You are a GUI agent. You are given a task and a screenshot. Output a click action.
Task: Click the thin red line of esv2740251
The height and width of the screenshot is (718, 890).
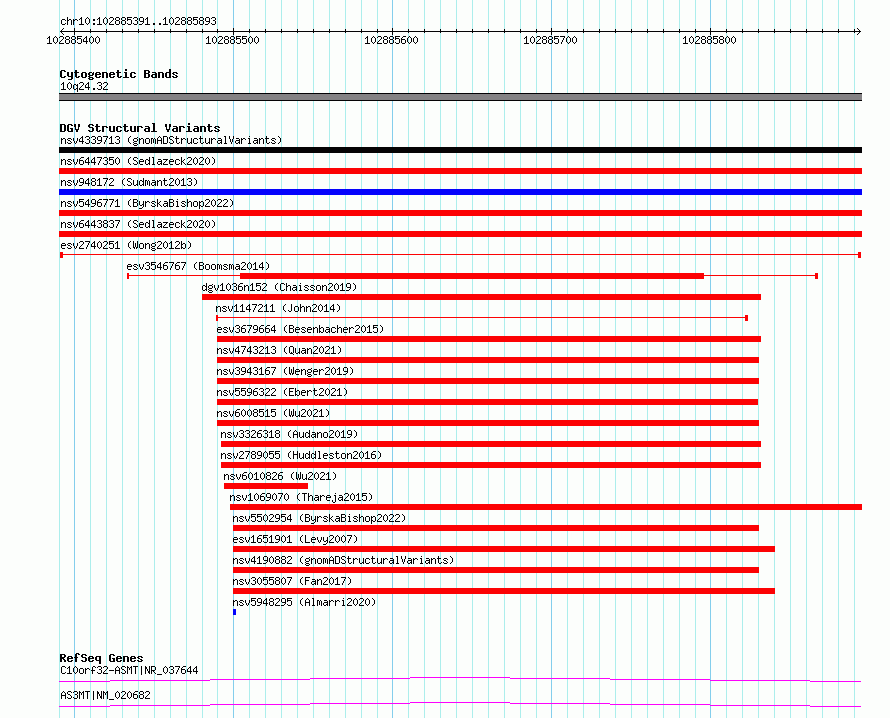point(460,255)
